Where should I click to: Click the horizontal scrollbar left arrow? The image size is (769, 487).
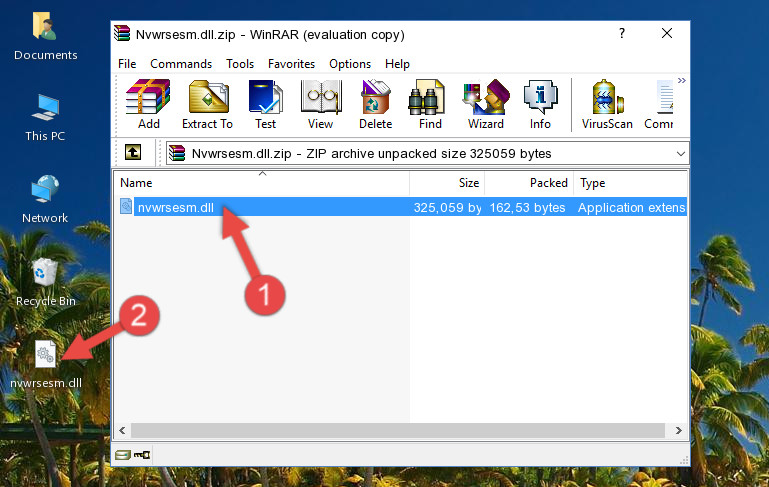122,431
